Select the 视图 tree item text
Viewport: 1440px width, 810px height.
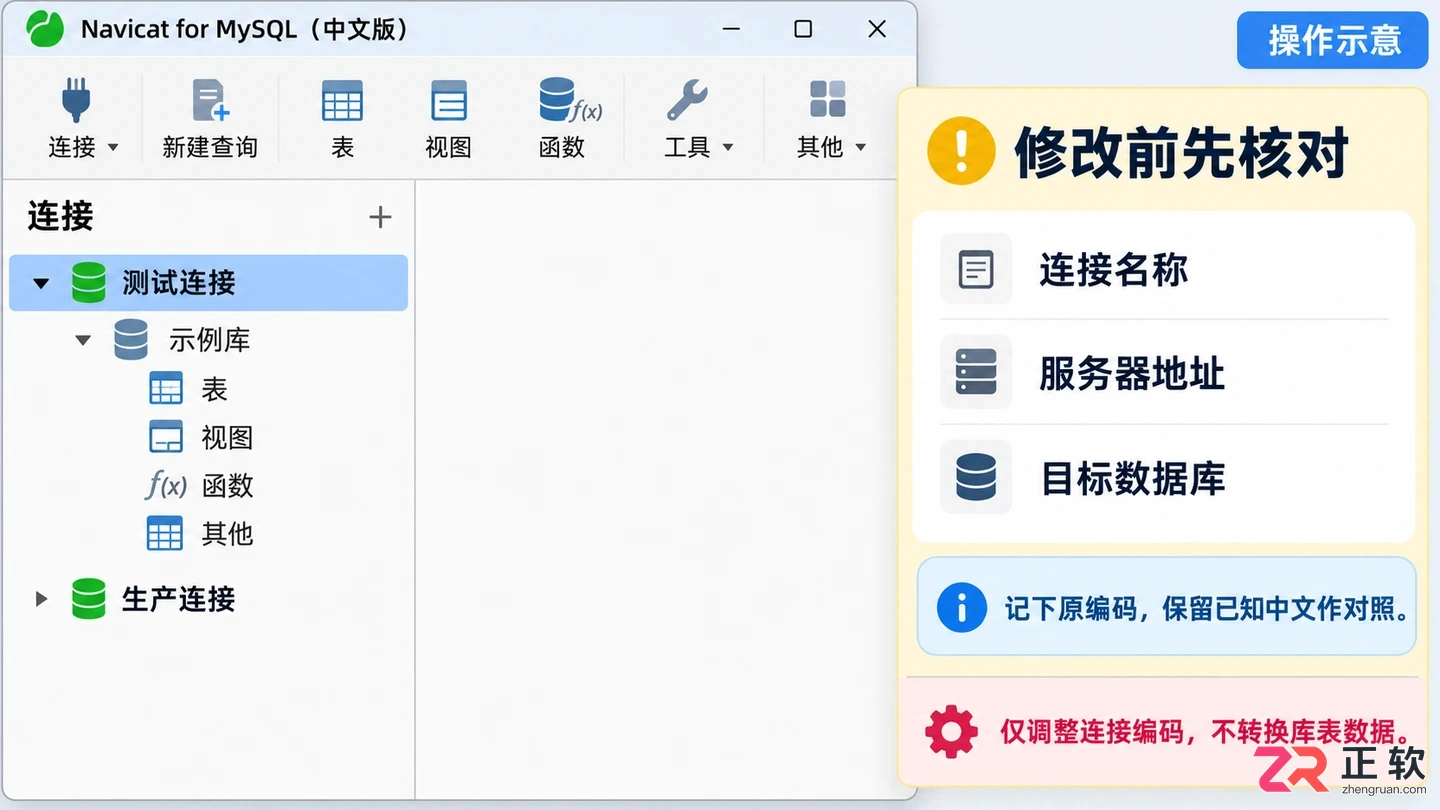click(227, 437)
